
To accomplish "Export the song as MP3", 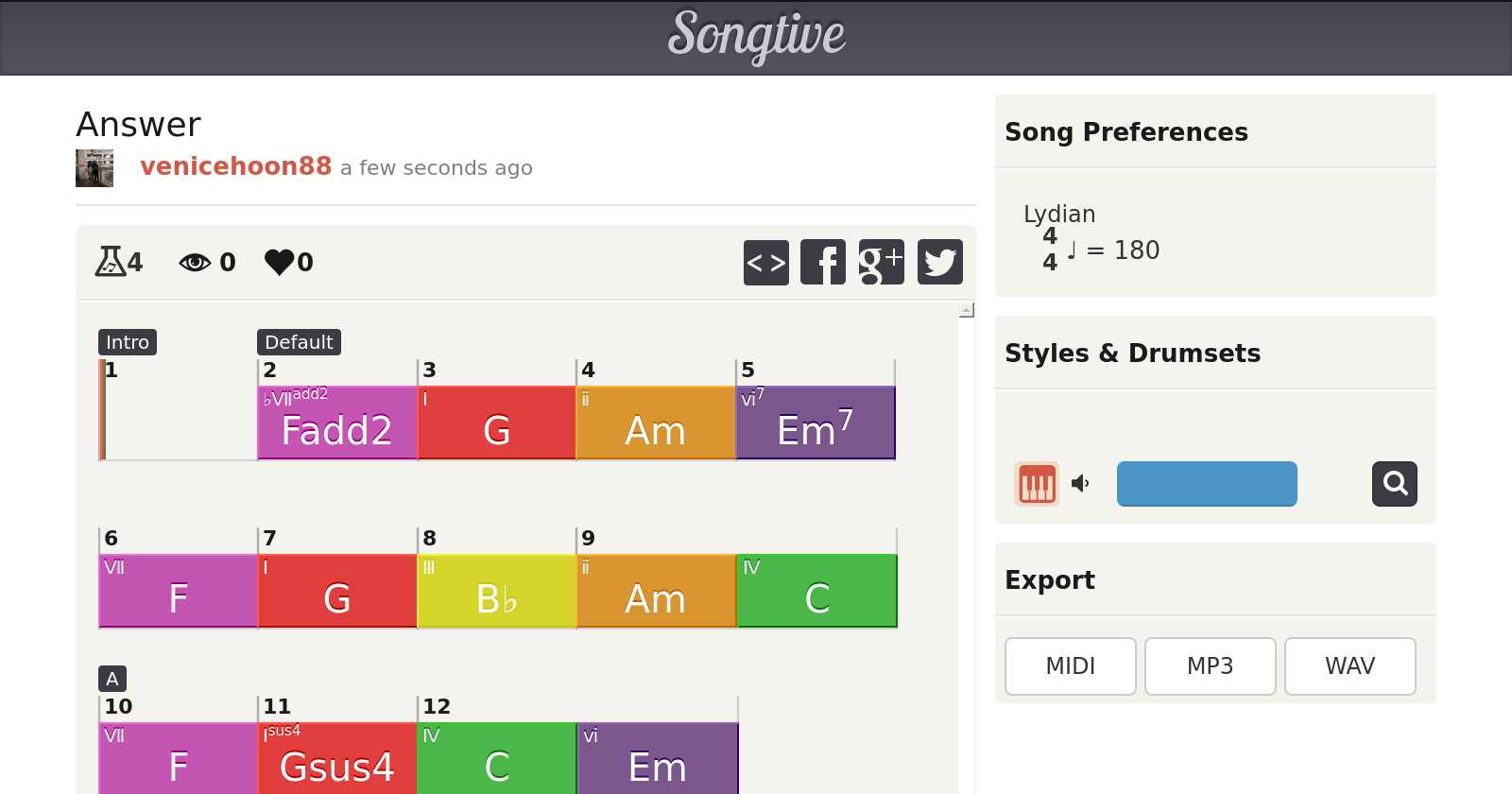I will coord(1210,666).
